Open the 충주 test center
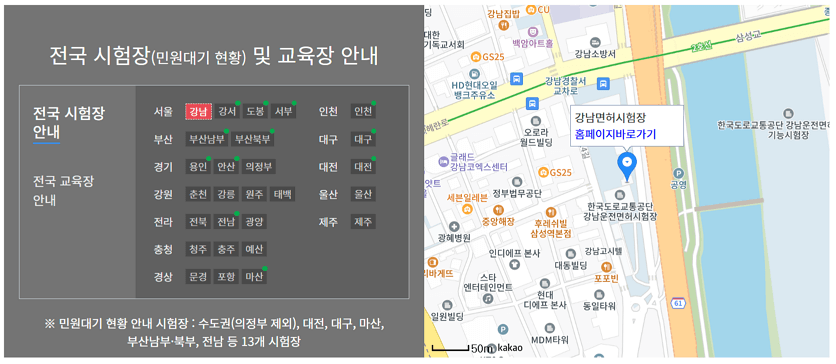836x364 pixels. [226, 249]
